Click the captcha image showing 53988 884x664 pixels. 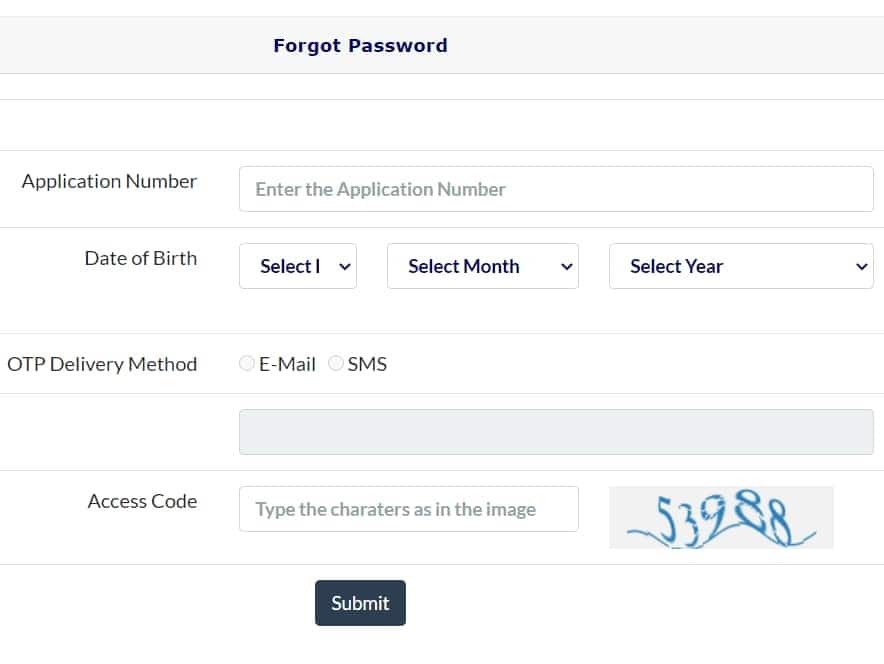721,518
